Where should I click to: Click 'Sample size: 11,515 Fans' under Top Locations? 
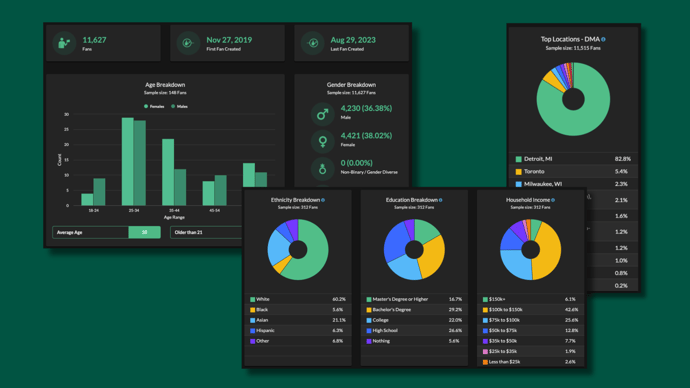click(573, 48)
